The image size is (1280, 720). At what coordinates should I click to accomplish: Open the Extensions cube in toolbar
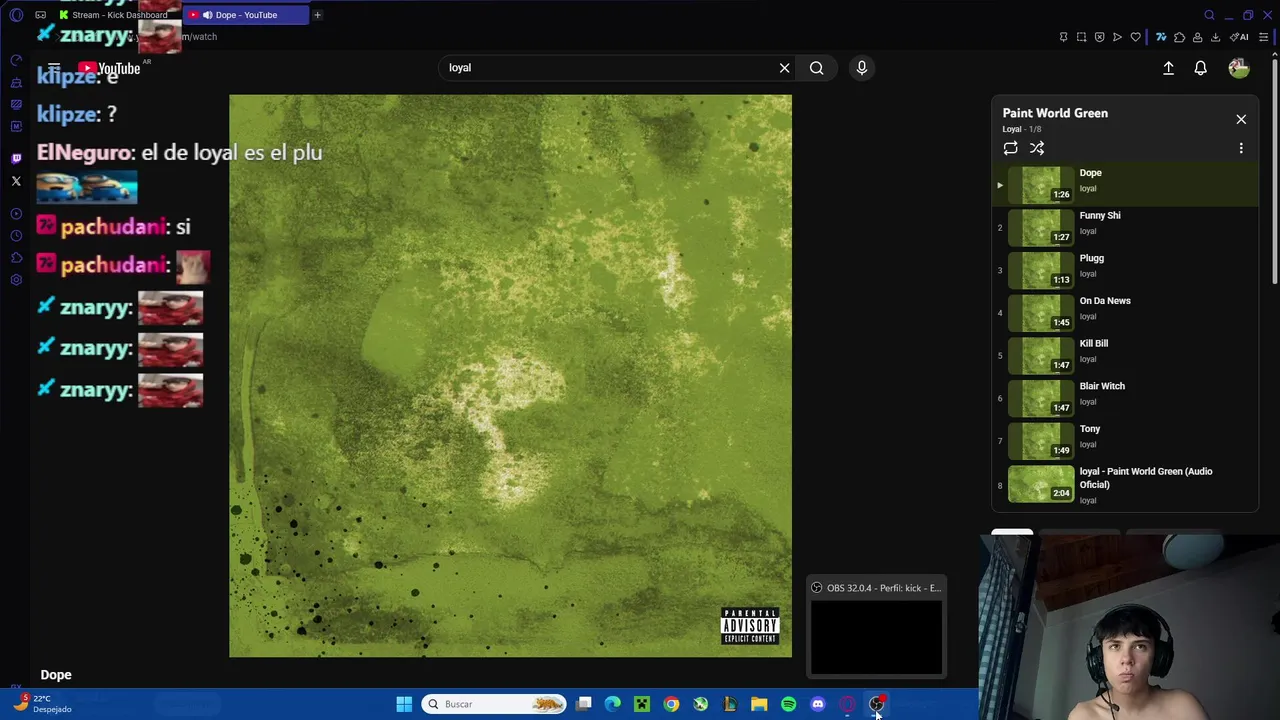[1179, 37]
